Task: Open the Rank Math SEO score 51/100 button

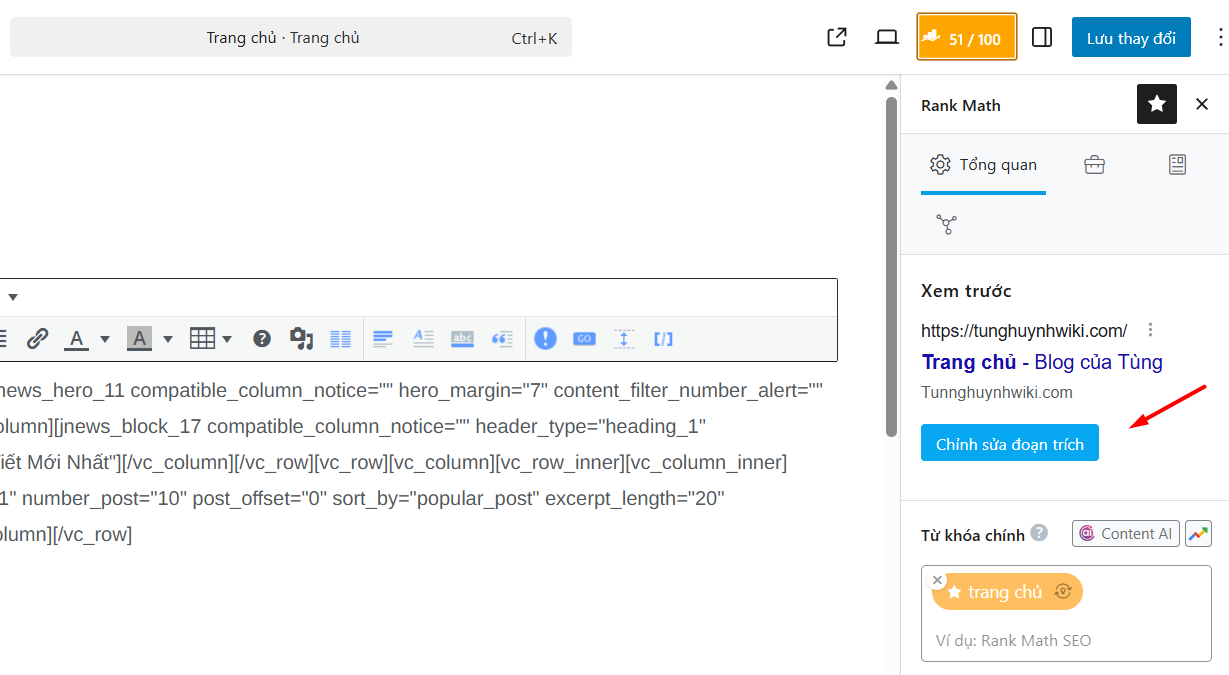Action: [966, 38]
